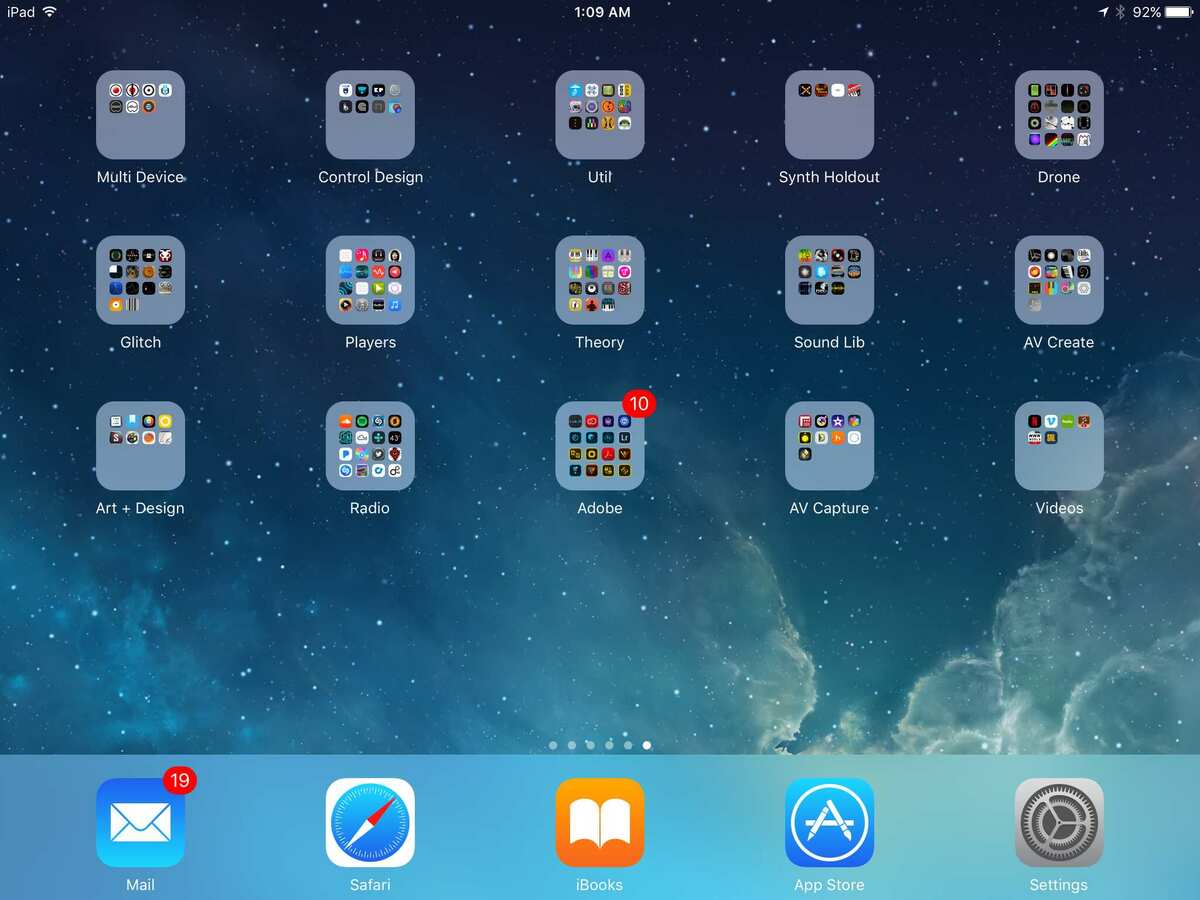Open the AV Create folder
Image resolution: width=1200 pixels, height=900 pixels.
tap(1059, 280)
